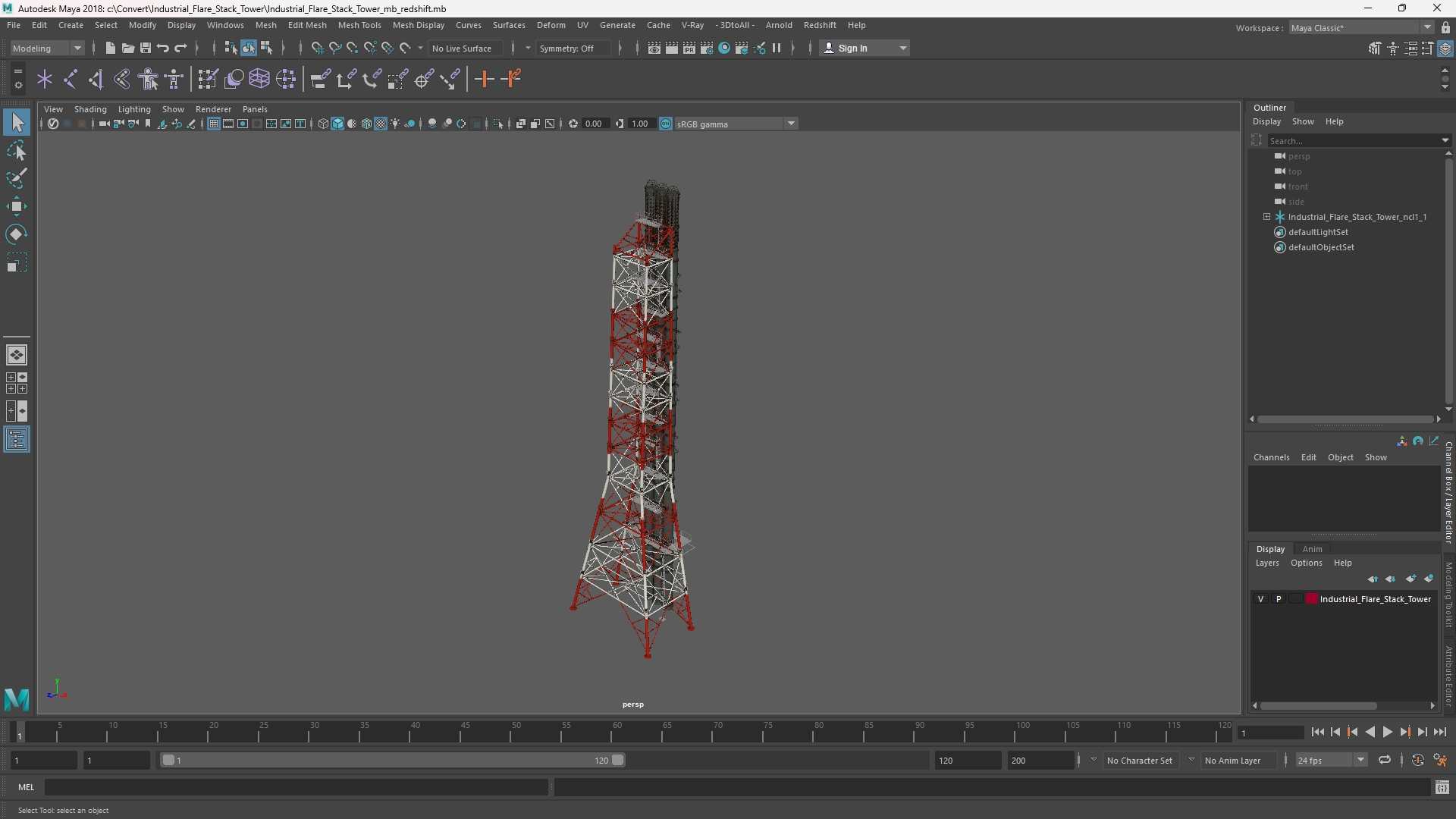This screenshot has height=819, width=1456.
Task: Activate the Lasso Select tool
Action: click(17, 150)
